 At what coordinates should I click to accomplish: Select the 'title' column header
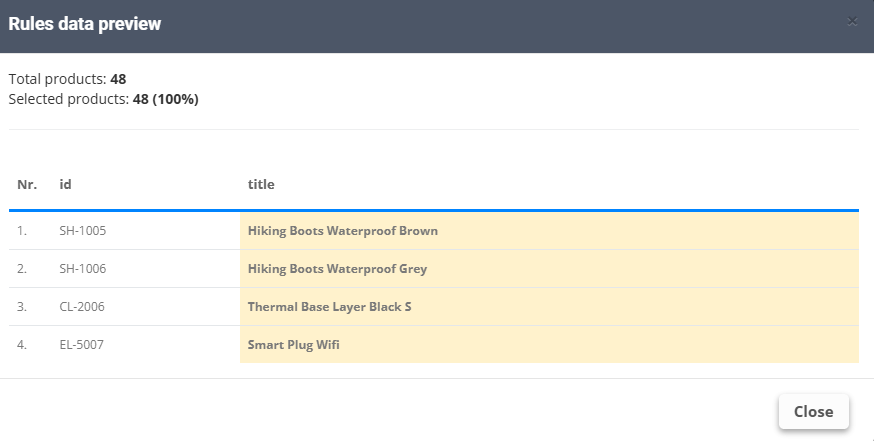click(x=261, y=184)
